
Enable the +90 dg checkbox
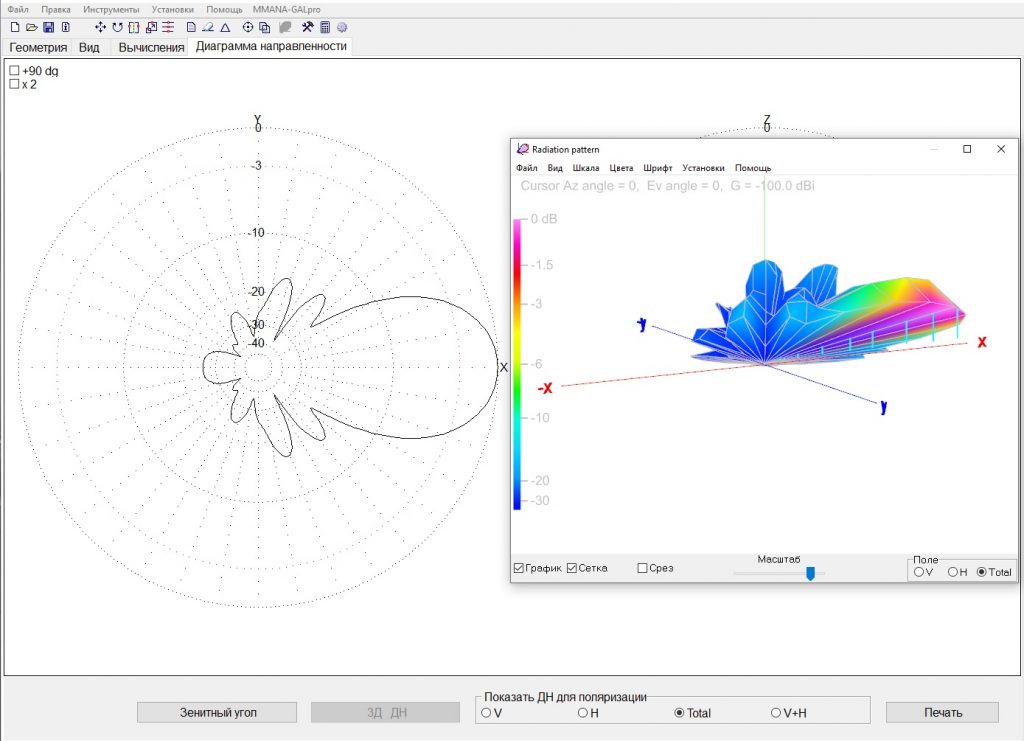tap(14, 71)
